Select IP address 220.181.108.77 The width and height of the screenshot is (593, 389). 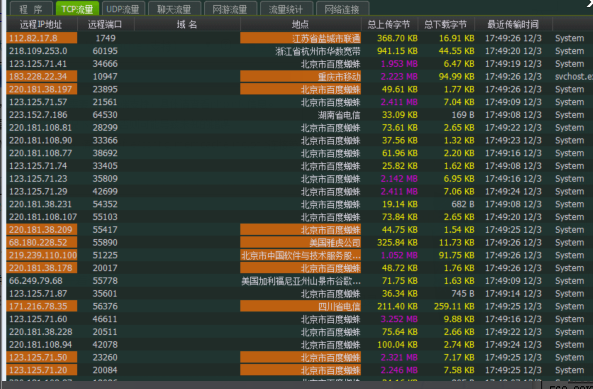tap(40, 153)
